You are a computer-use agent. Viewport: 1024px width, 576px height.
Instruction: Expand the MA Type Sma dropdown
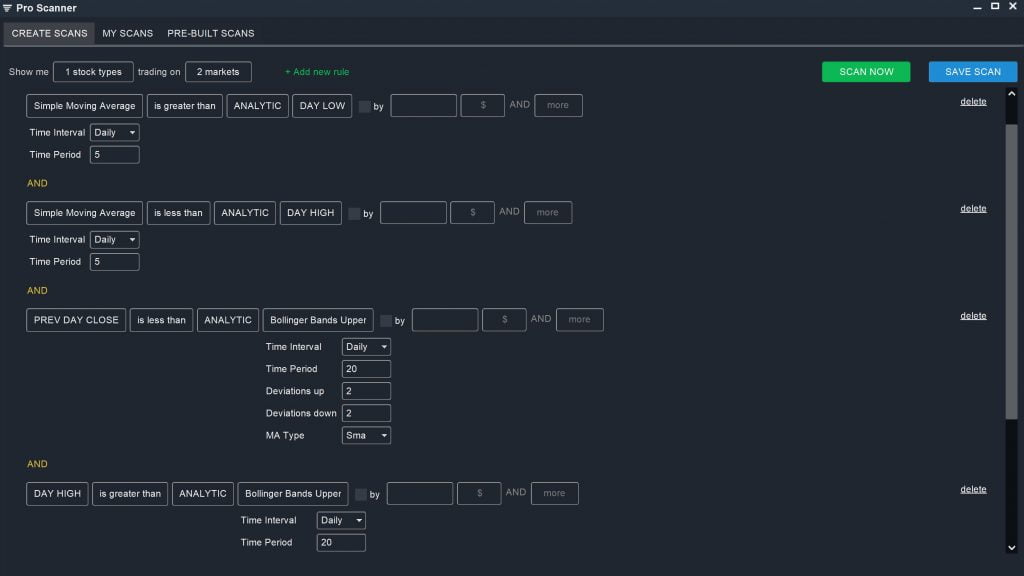366,436
